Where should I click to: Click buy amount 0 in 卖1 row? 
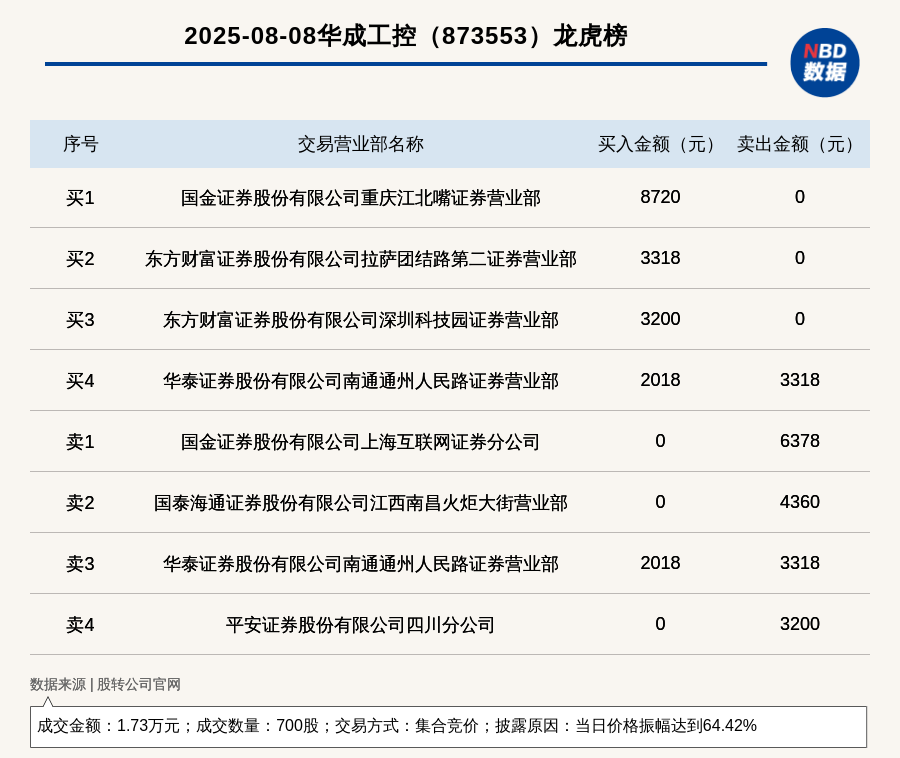tap(660, 441)
